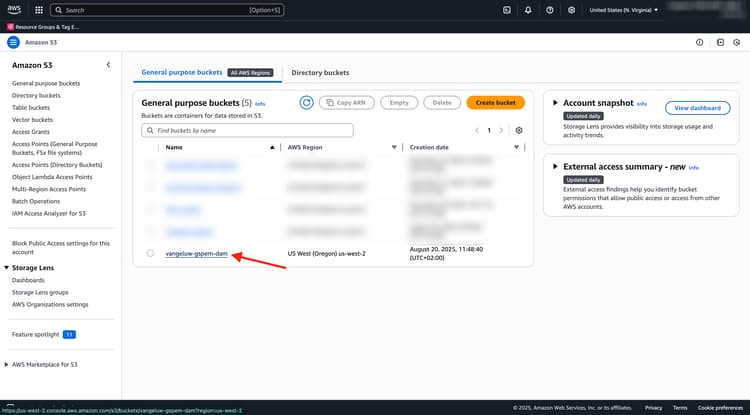
Task: Open Access Points (General Purpose Buckets, FSx)
Action: (55, 148)
